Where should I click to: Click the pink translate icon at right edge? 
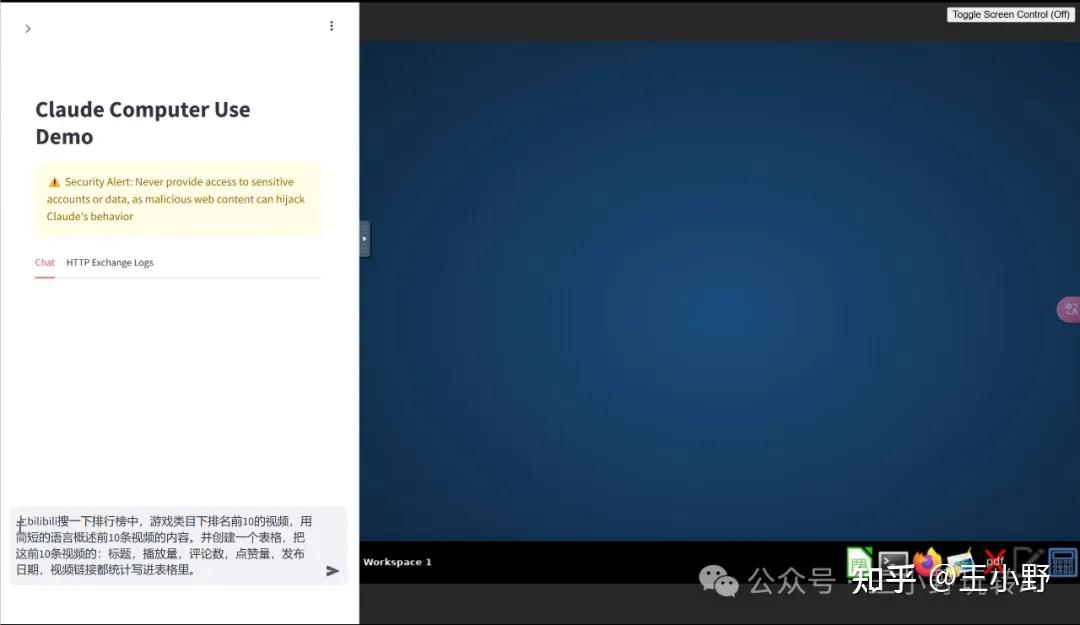point(1069,309)
